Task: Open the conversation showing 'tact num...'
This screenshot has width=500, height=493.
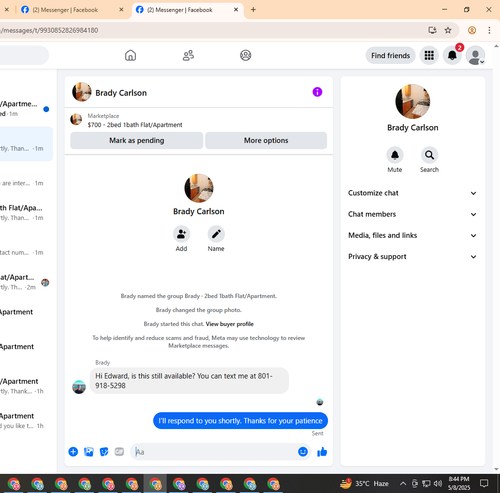Action: pos(26,248)
